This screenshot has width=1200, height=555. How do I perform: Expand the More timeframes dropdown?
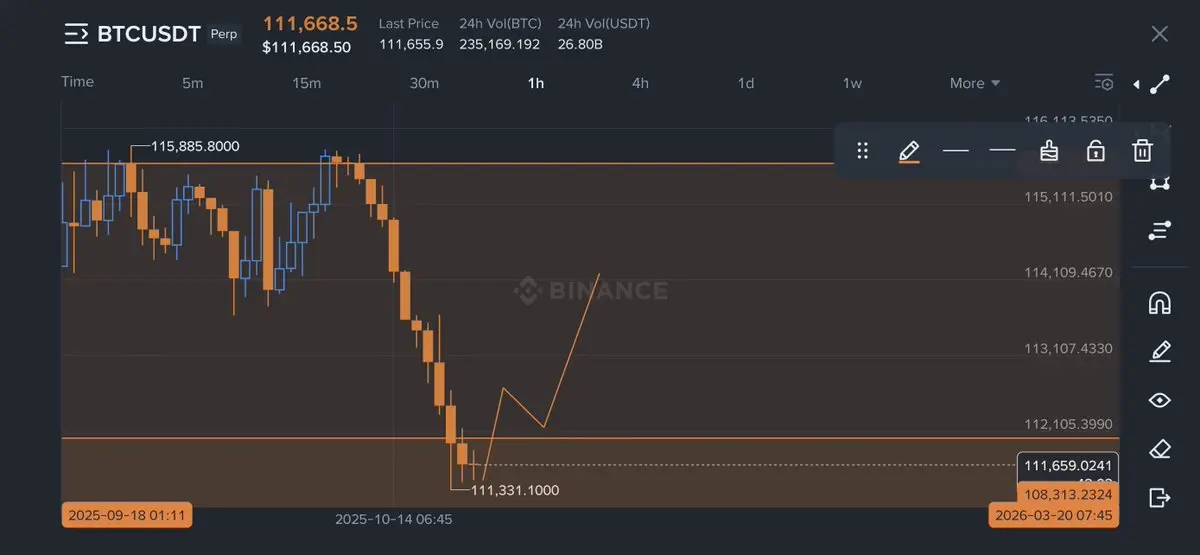click(975, 83)
